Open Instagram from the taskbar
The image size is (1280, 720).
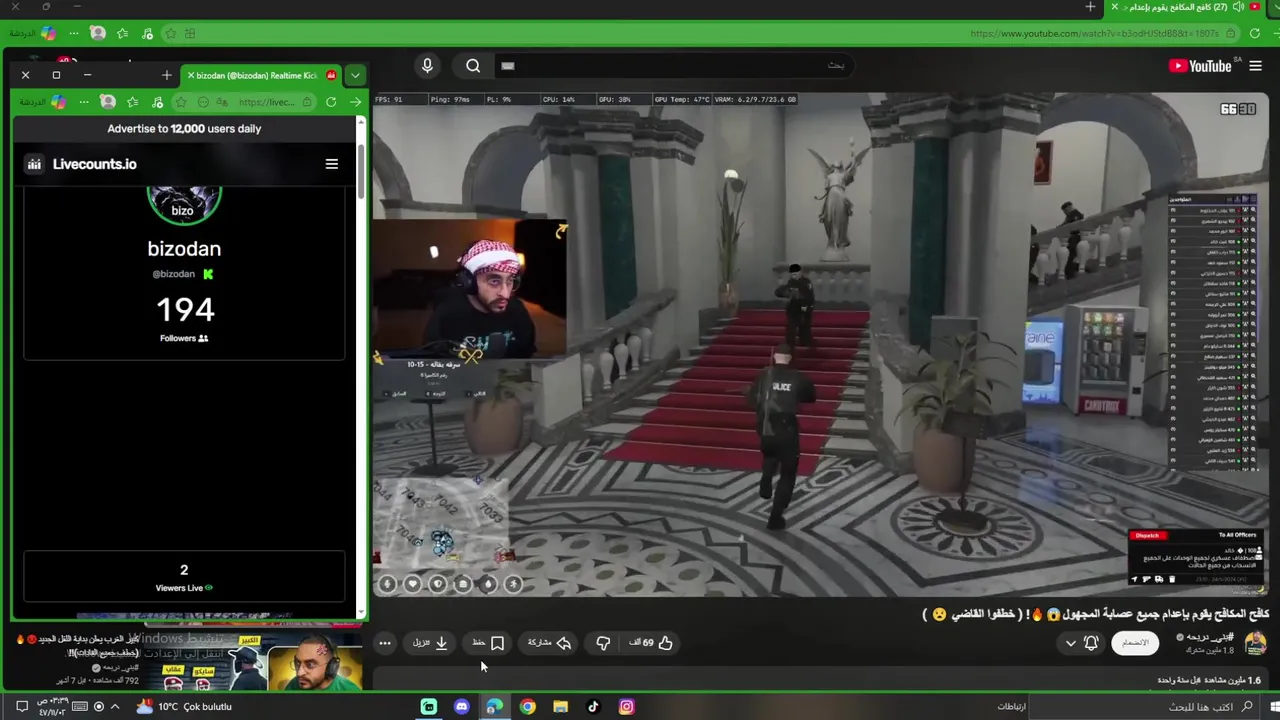[x=626, y=707]
